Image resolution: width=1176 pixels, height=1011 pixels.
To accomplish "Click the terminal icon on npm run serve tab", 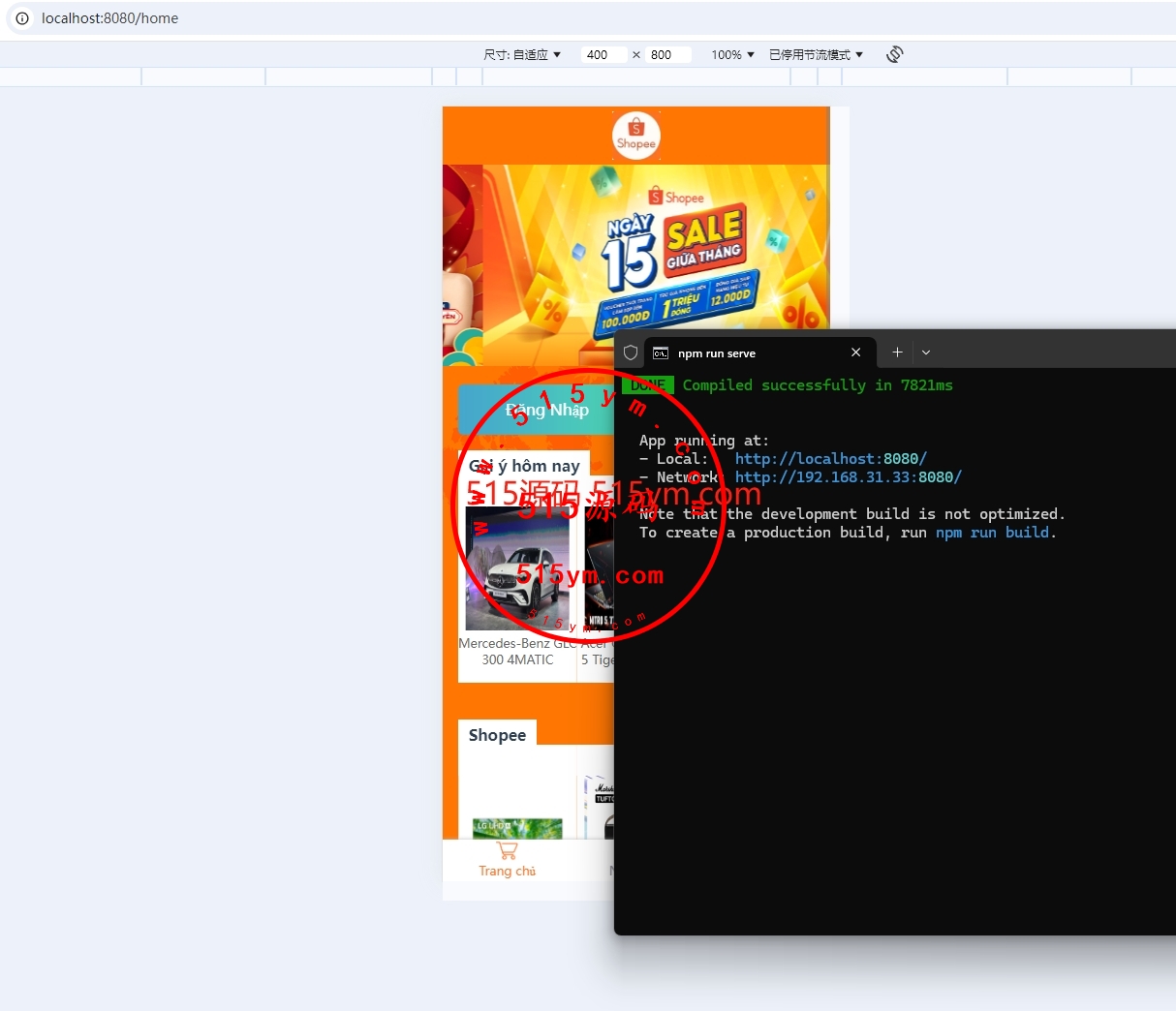I will [x=661, y=353].
